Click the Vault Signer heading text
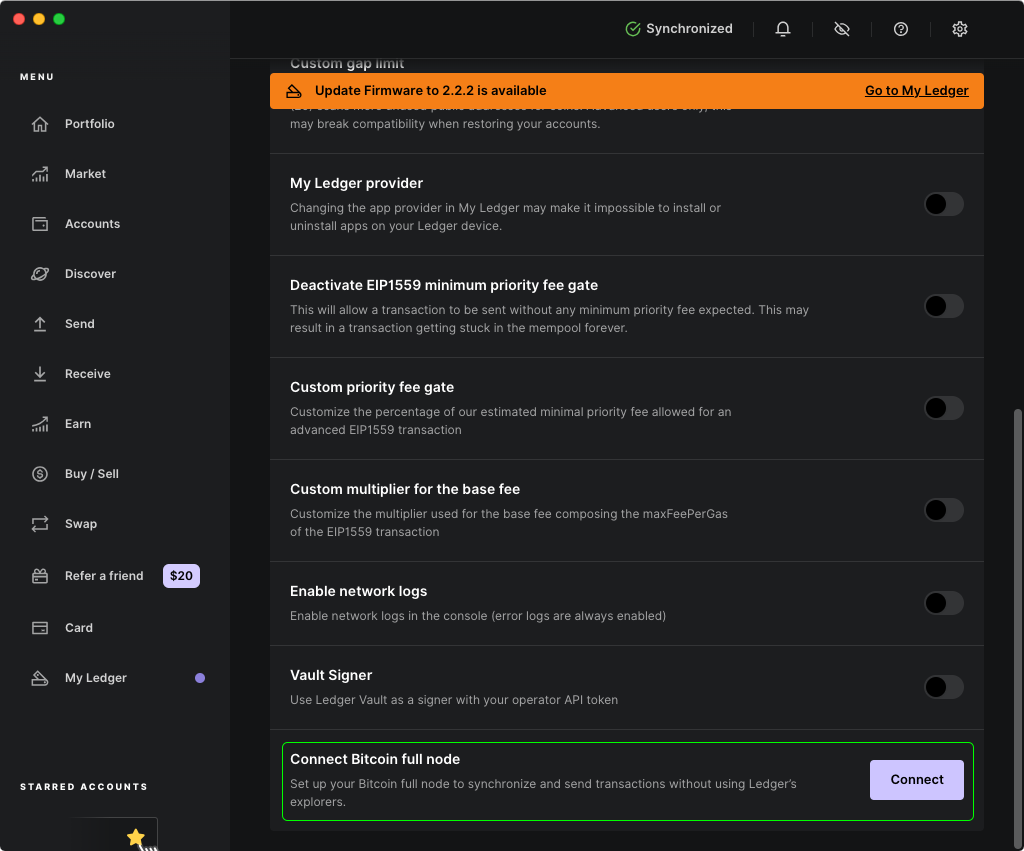 [x=331, y=675]
